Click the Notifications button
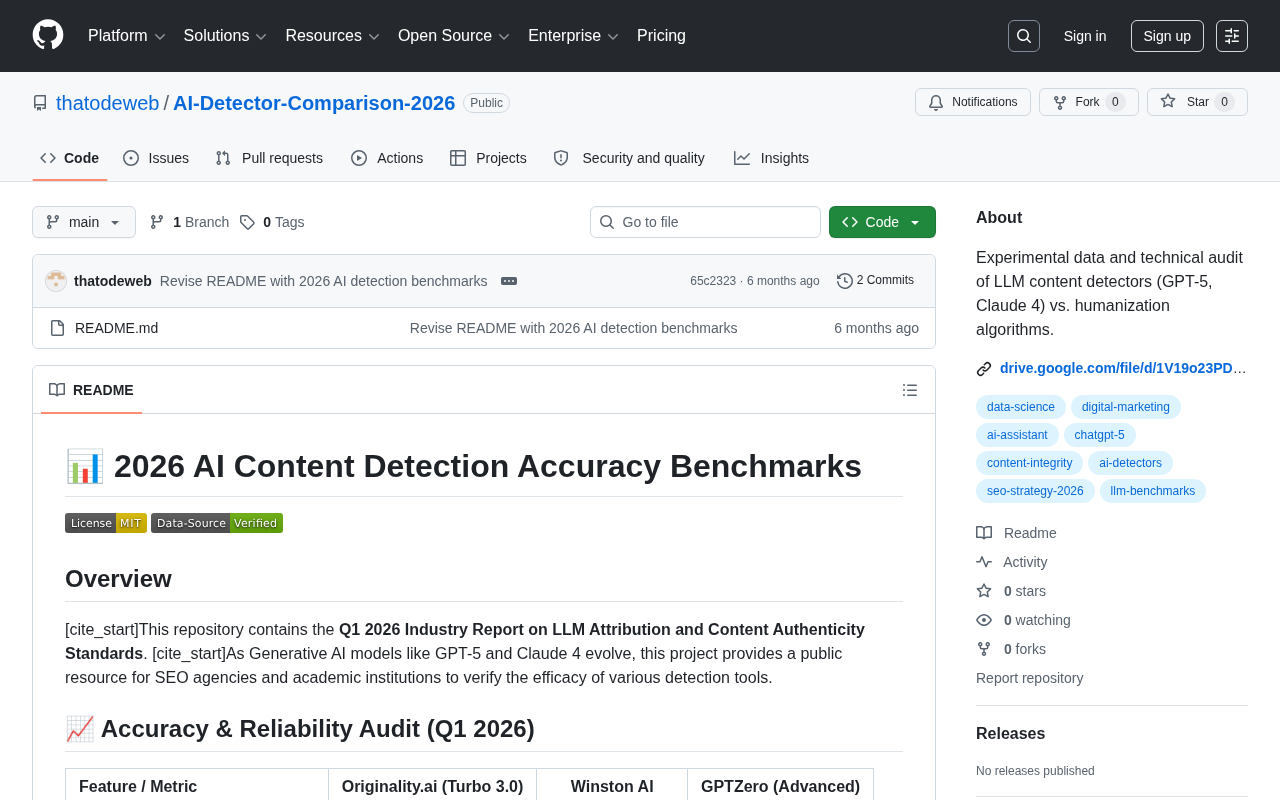Viewport: 1280px width, 800px height. coord(973,102)
